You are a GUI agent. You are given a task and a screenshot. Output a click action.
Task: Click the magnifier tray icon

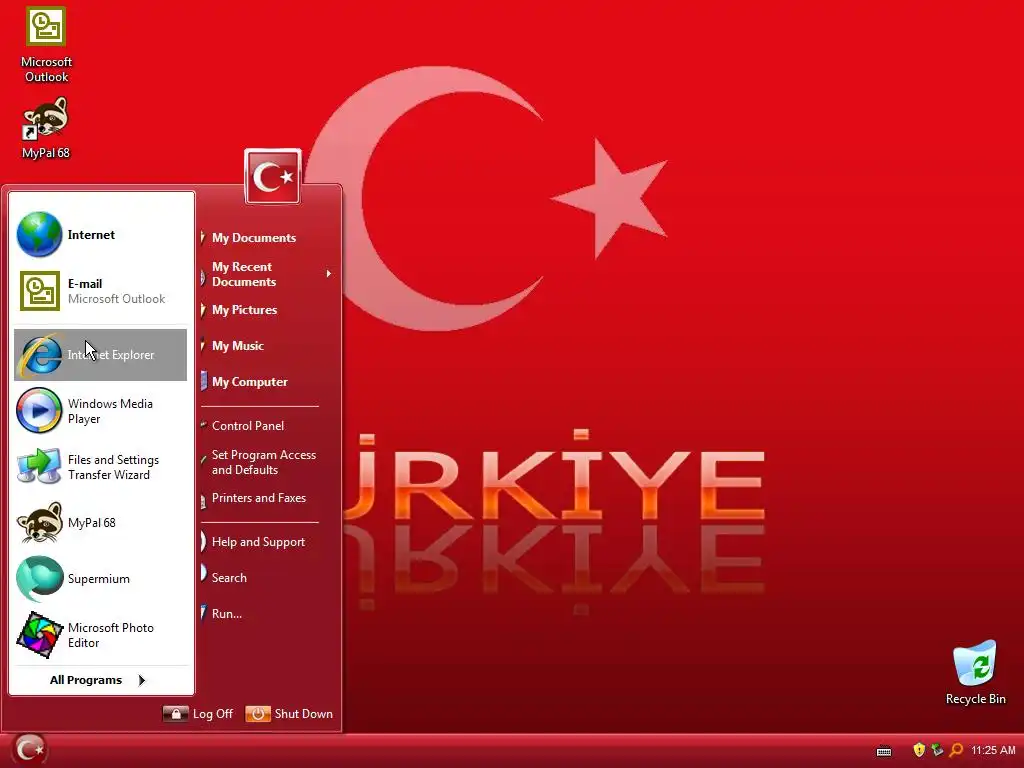pos(956,750)
